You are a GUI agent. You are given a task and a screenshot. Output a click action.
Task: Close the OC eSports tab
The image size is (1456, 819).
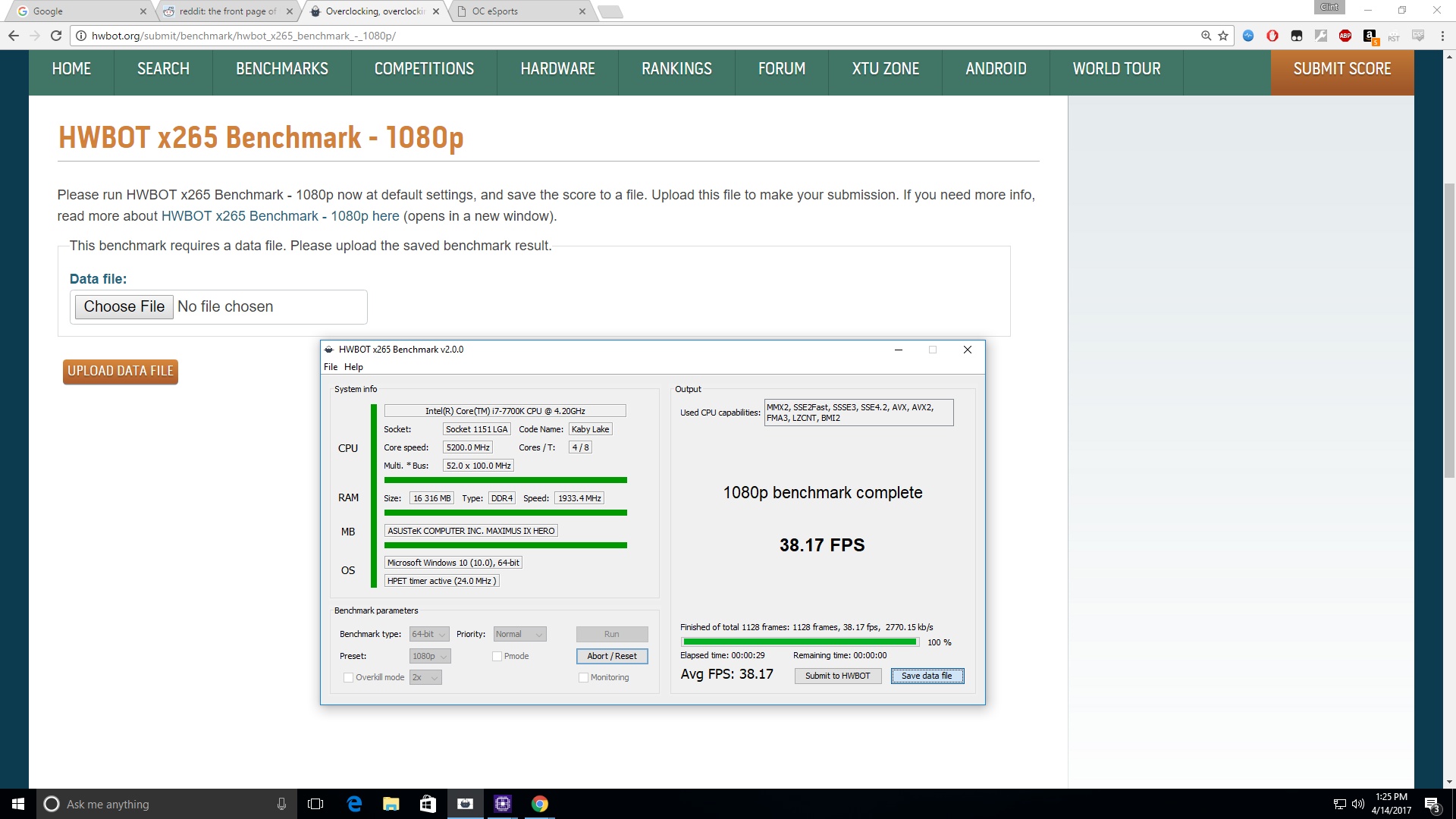[582, 11]
